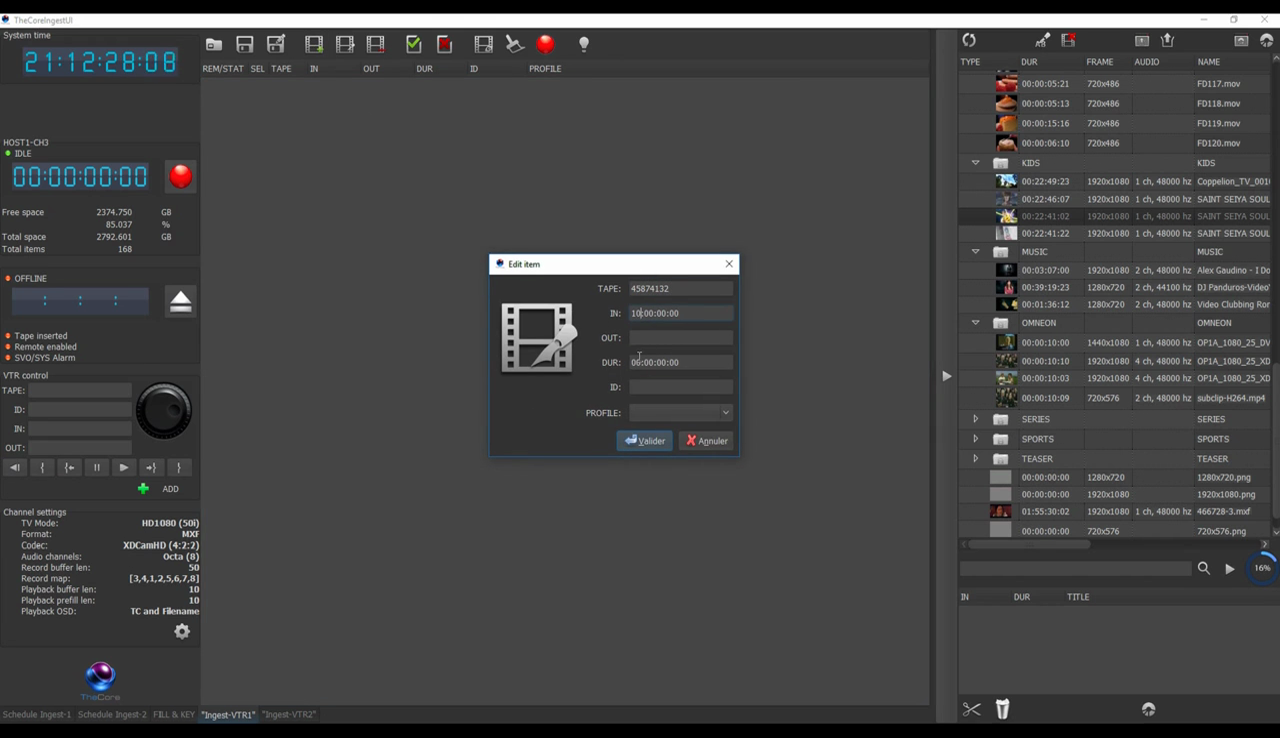The height and width of the screenshot is (738, 1280).
Task: Collapse the KIDS folder
Action: pos(975,163)
